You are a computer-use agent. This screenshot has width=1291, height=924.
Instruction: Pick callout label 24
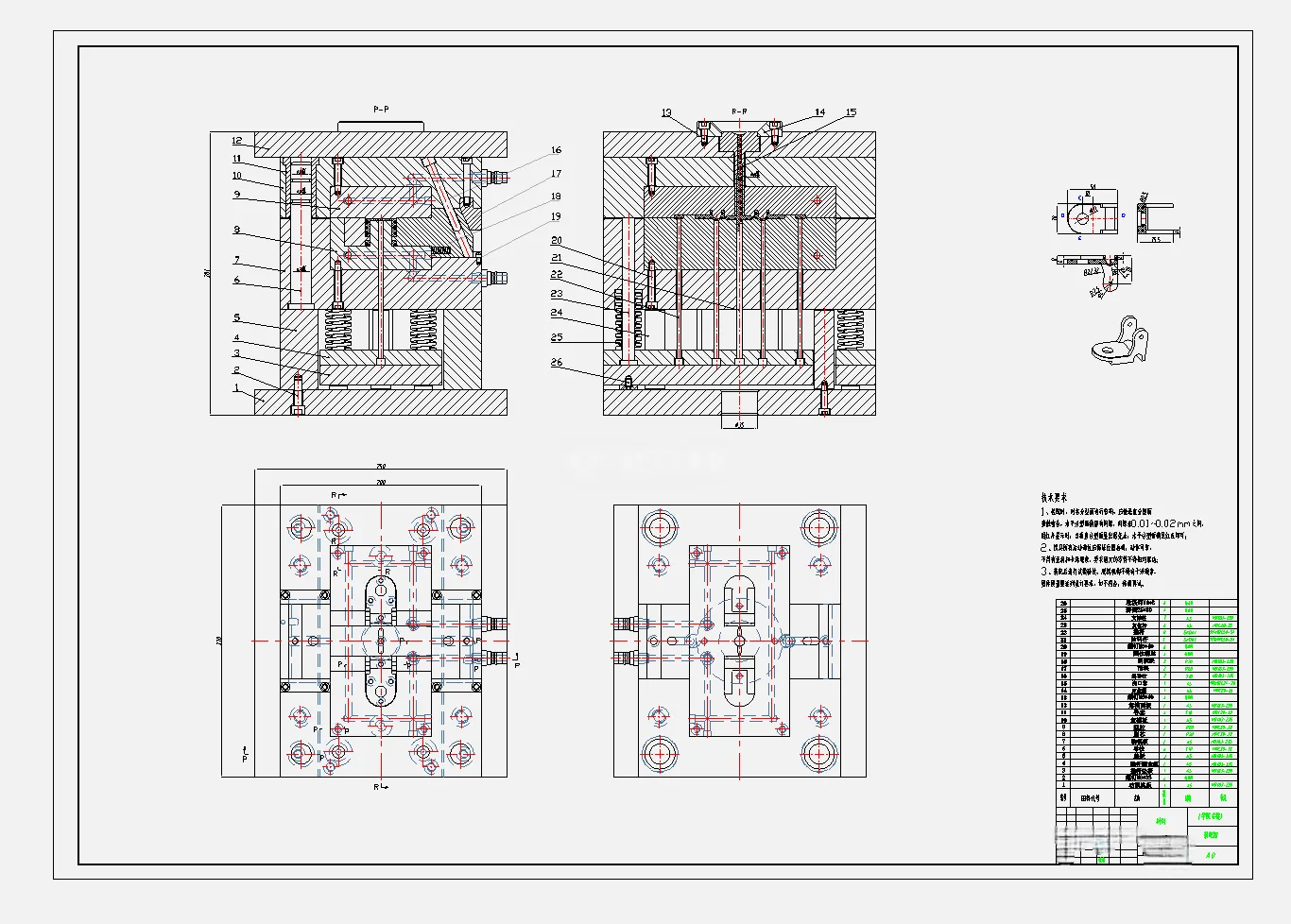557,312
